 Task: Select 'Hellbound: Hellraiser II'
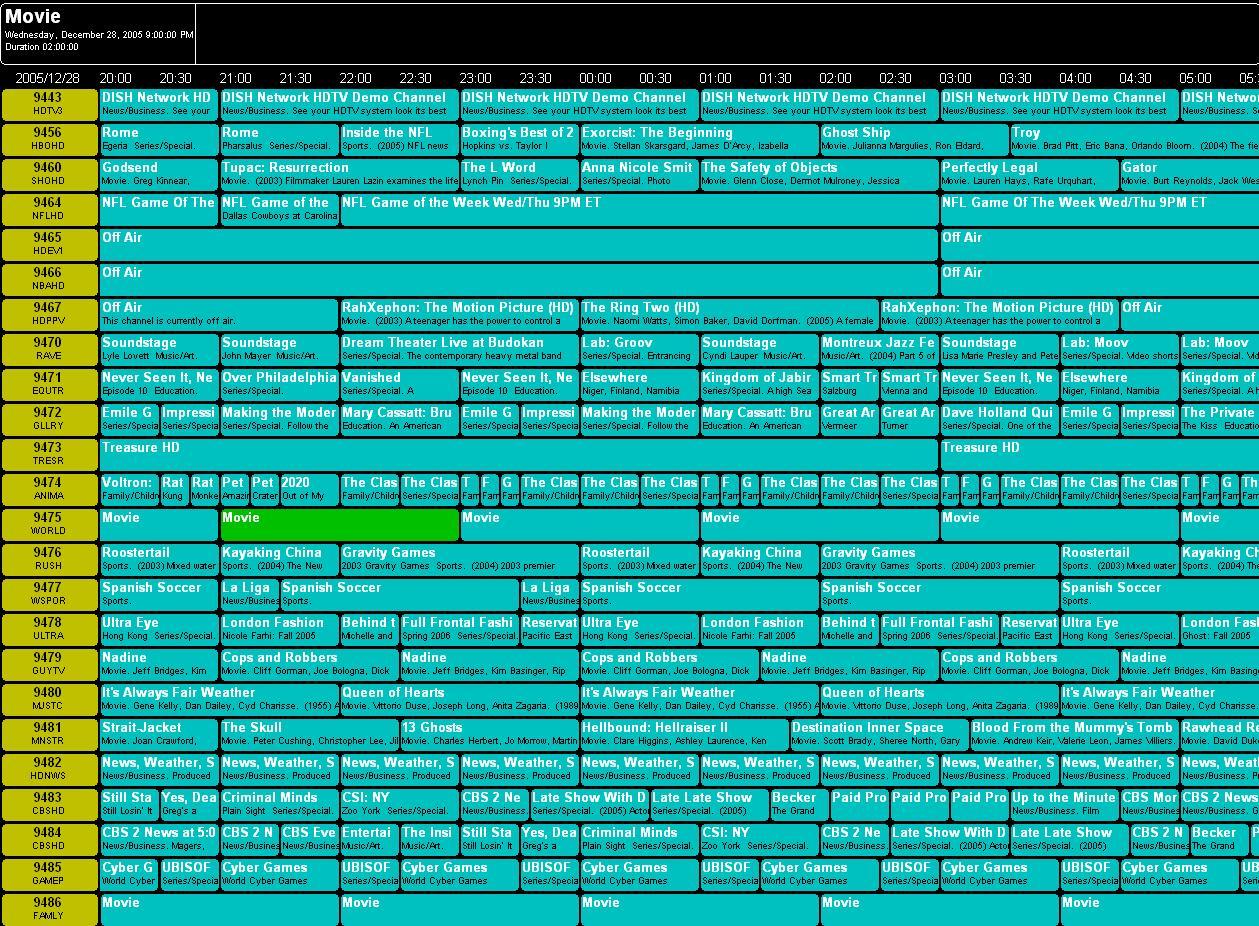coord(685,735)
